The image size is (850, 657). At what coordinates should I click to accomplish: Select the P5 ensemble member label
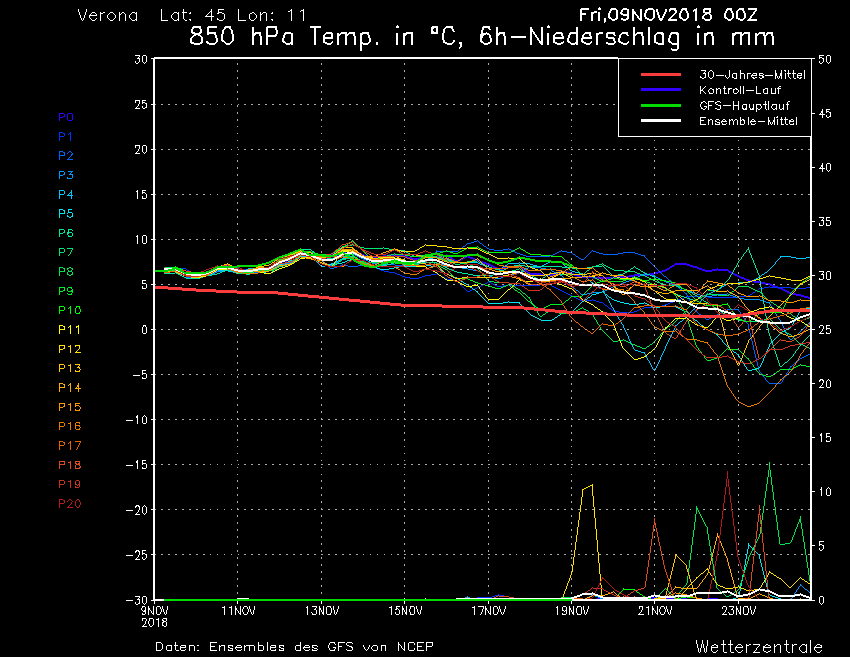(66, 214)
